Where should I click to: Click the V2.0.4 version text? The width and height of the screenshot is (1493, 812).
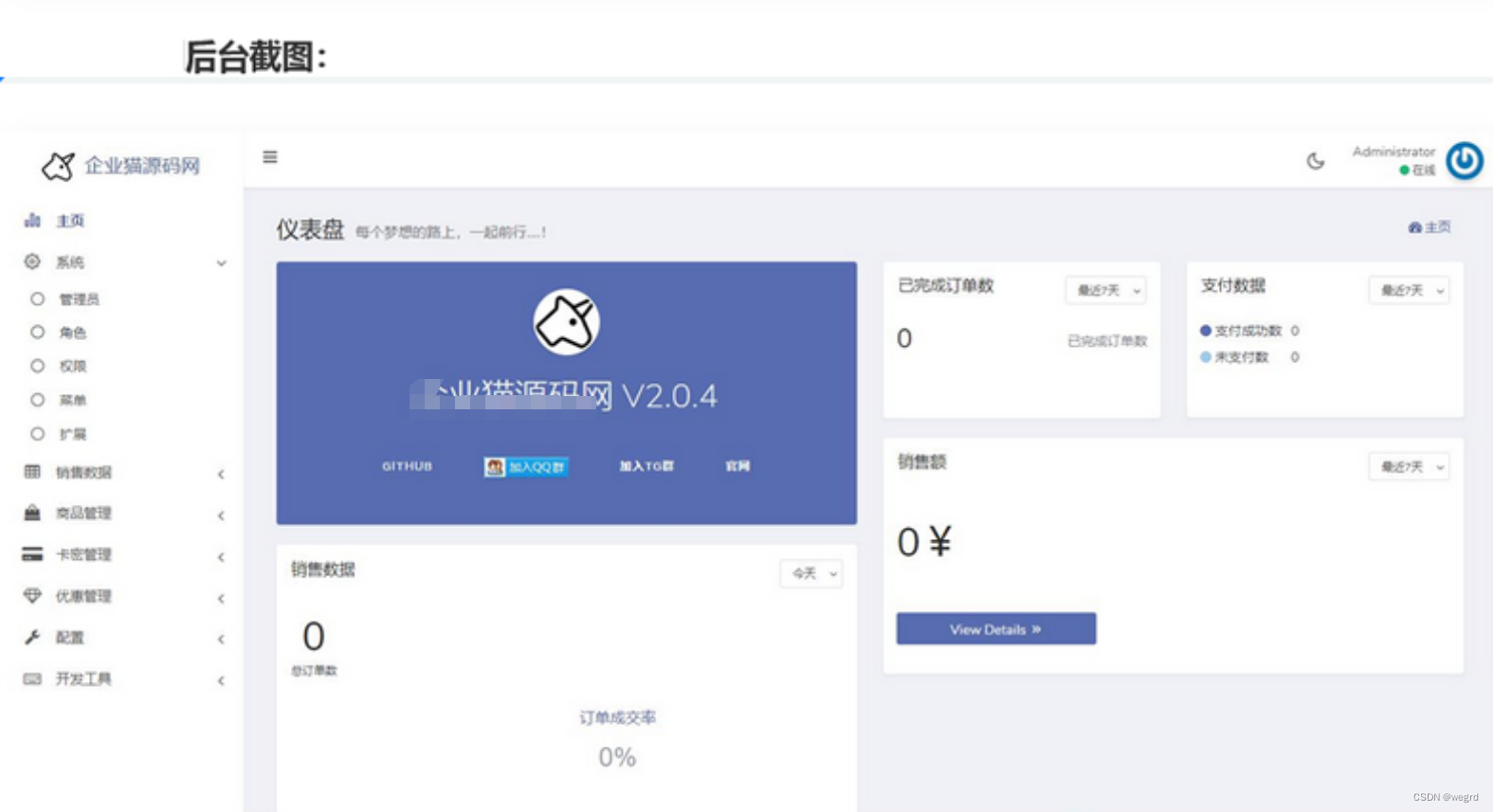click(669, 396)
